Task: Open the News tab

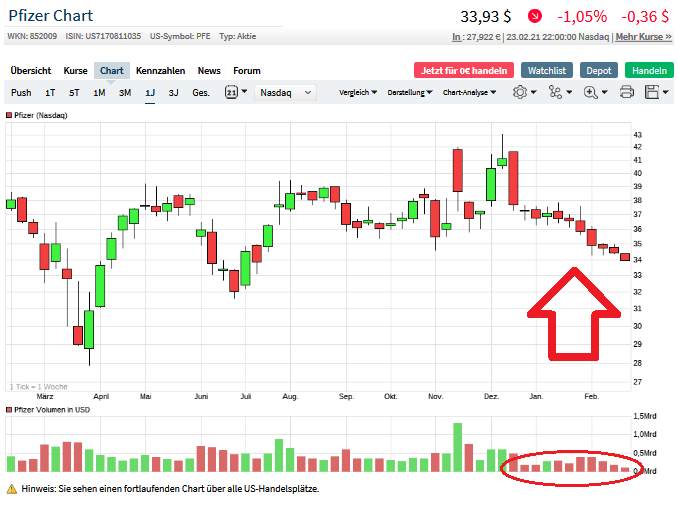Action: [209, 70]
